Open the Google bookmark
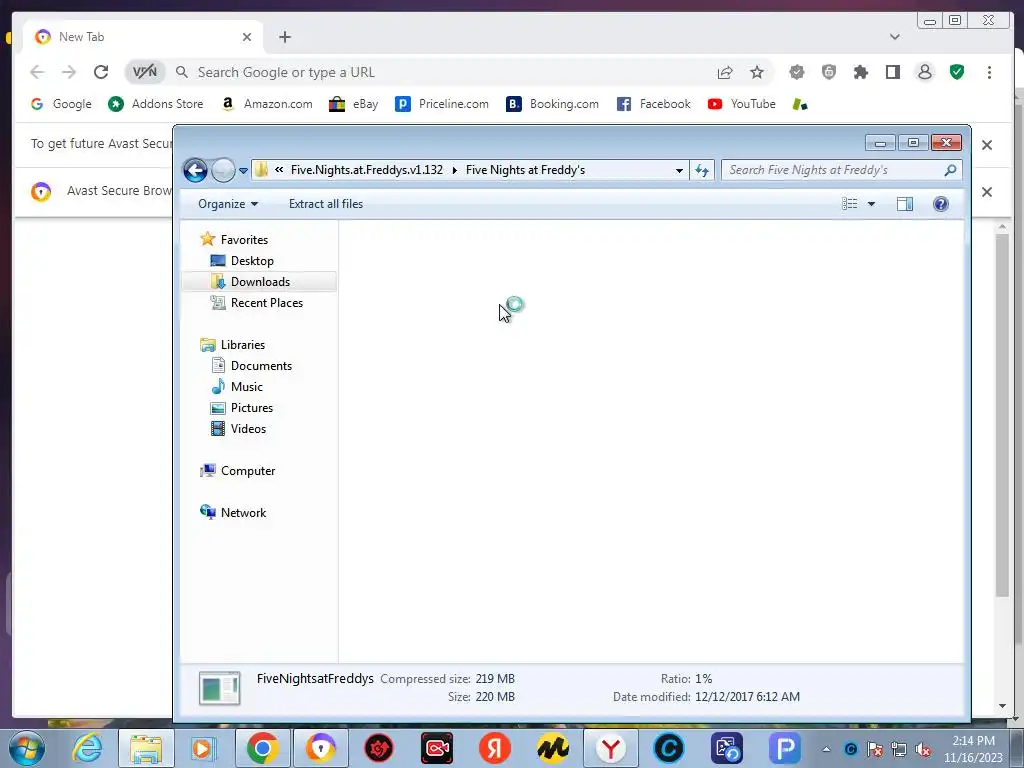 [61, 104]
